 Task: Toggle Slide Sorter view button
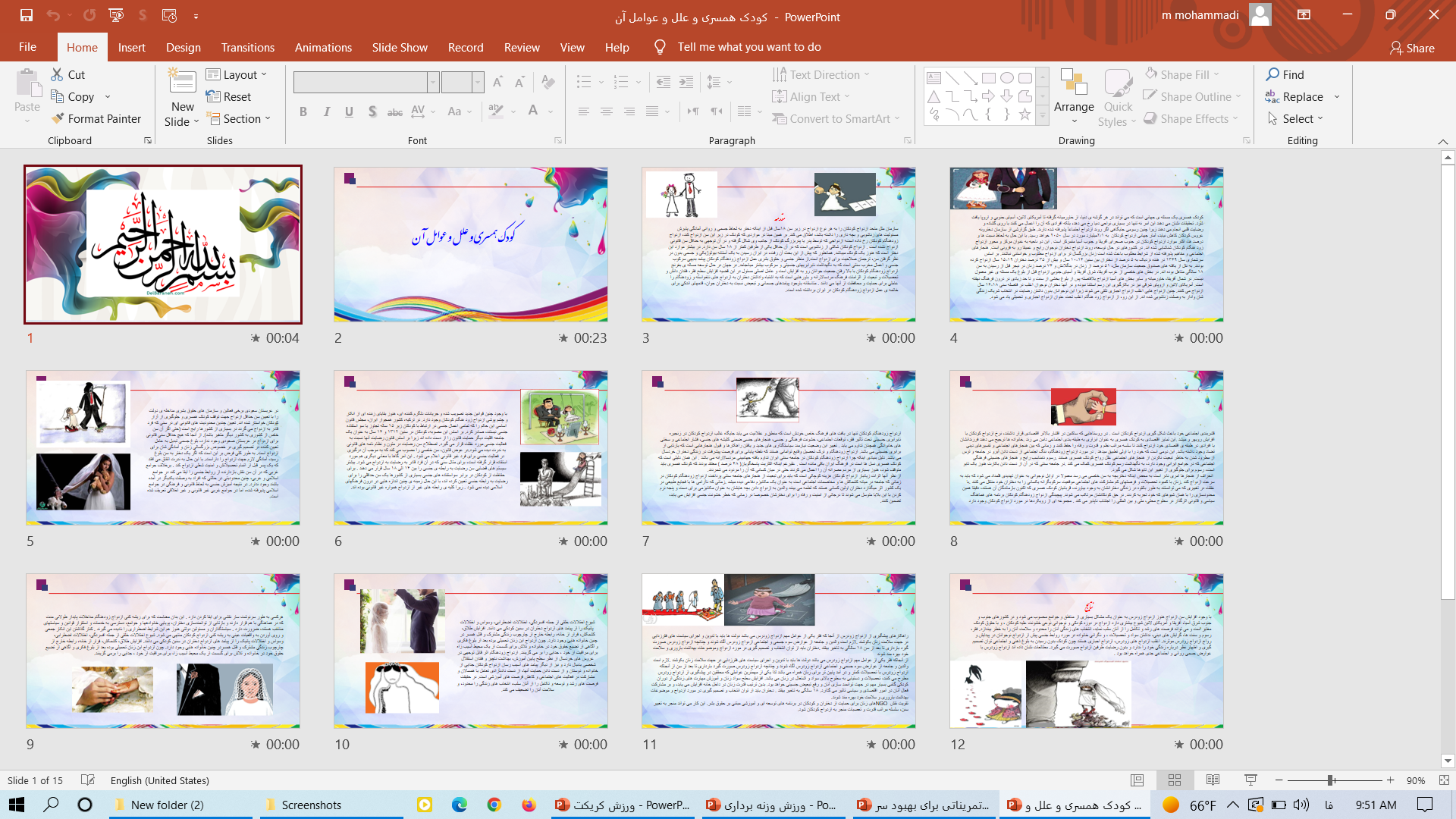[1175, 780]
